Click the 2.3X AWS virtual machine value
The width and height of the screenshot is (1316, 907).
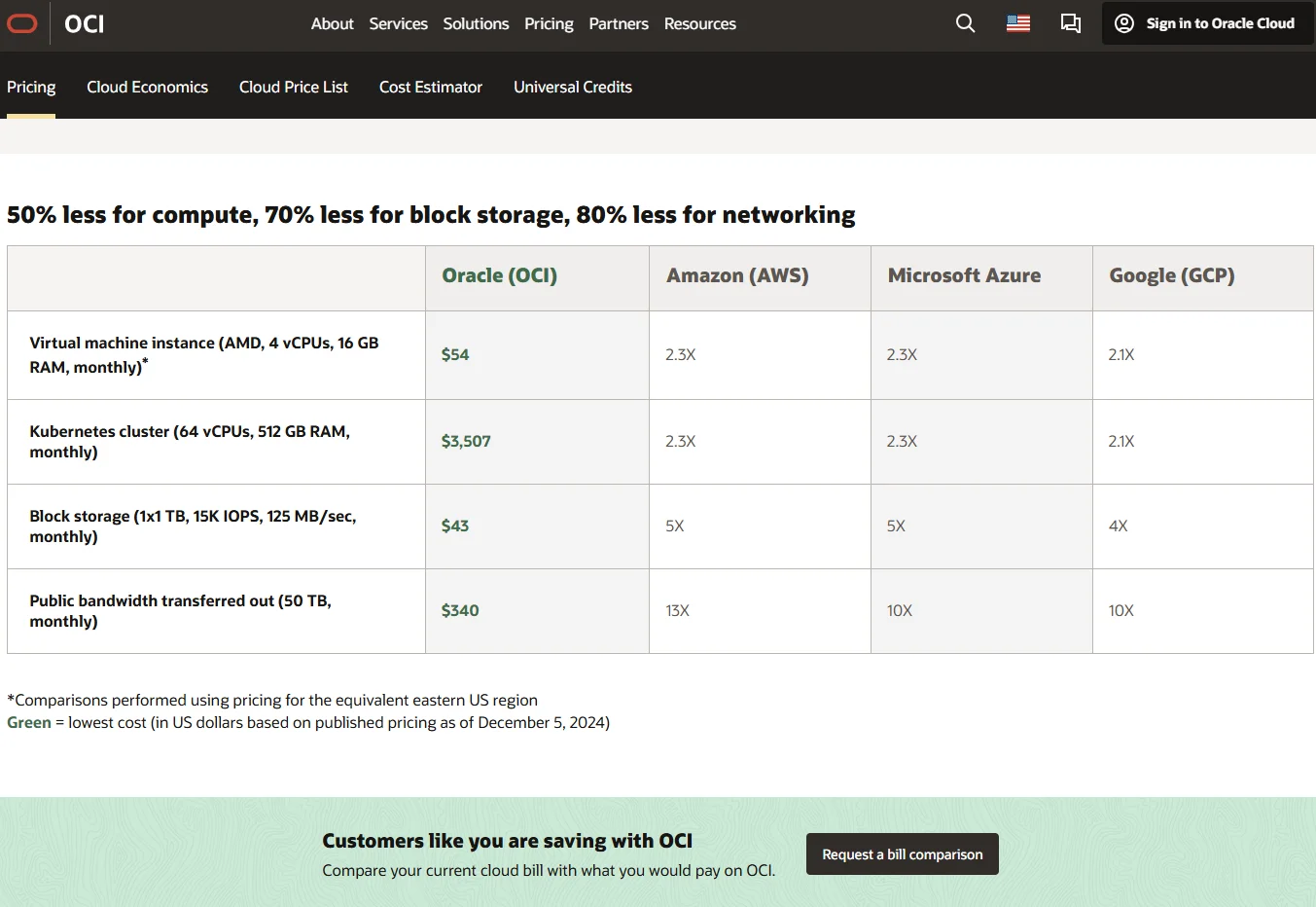pyautogui.click(x=681, y=354)
